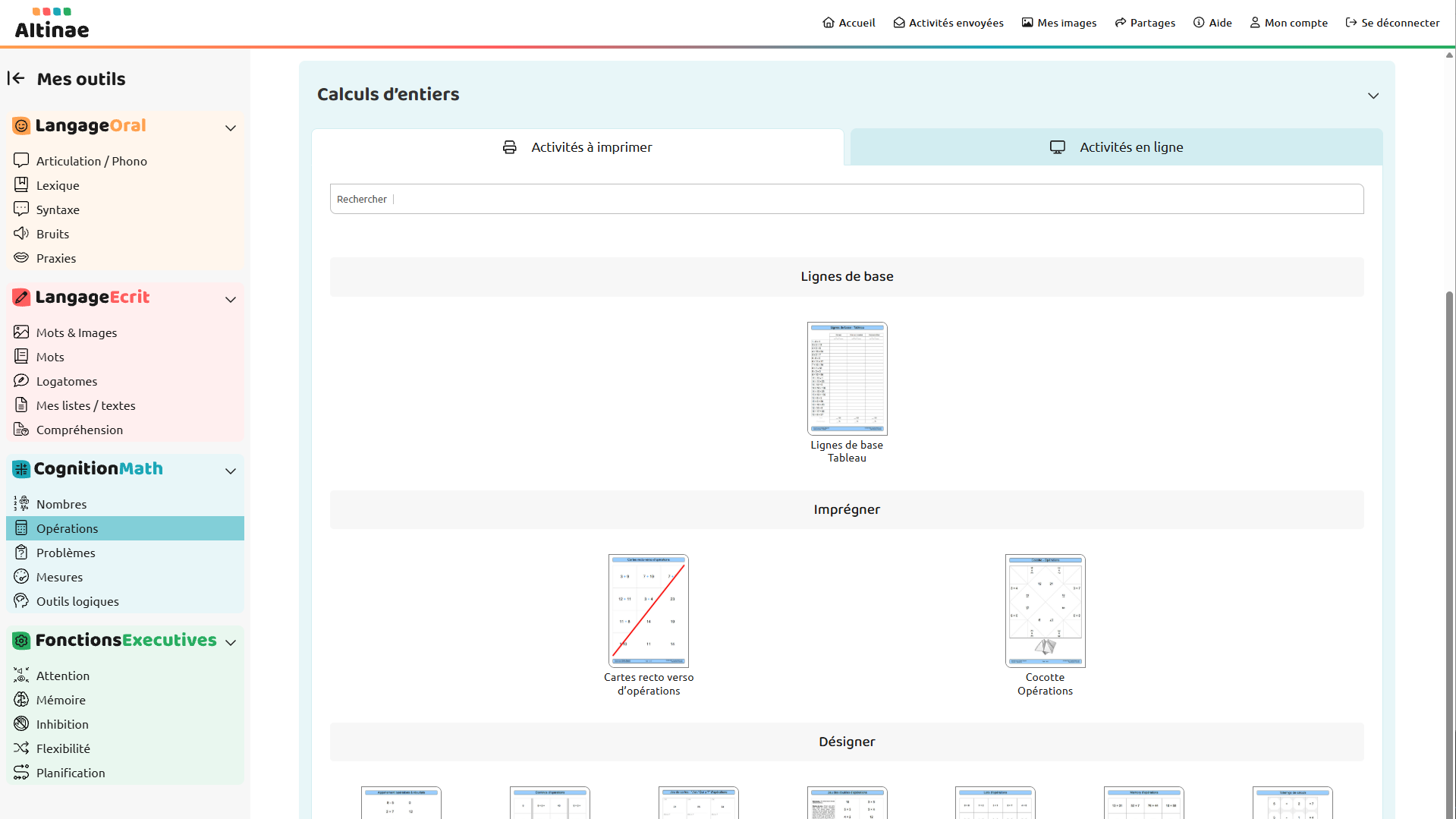Screen dimensions: 1456x819
Task: Open Activités envoyées in top navigation
Action: 948,23
